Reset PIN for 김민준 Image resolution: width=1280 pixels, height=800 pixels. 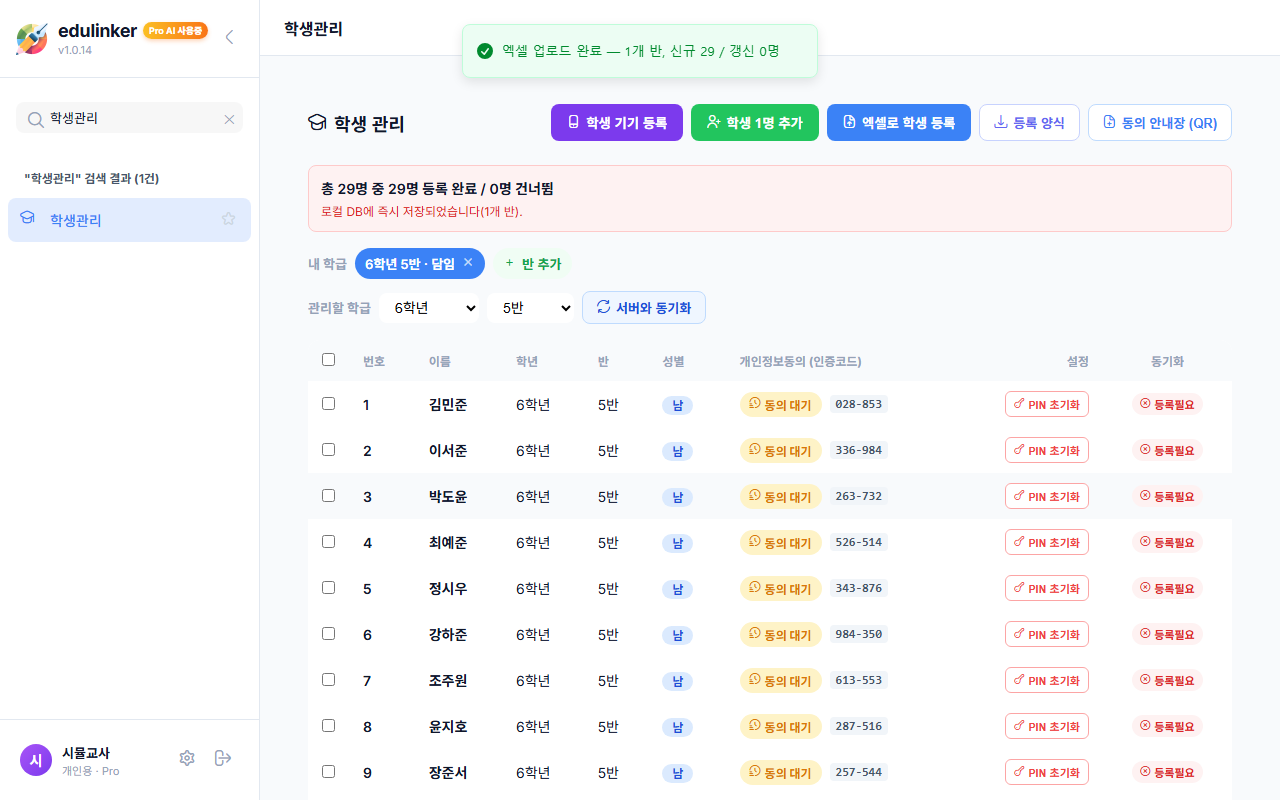coord(1047,404)
